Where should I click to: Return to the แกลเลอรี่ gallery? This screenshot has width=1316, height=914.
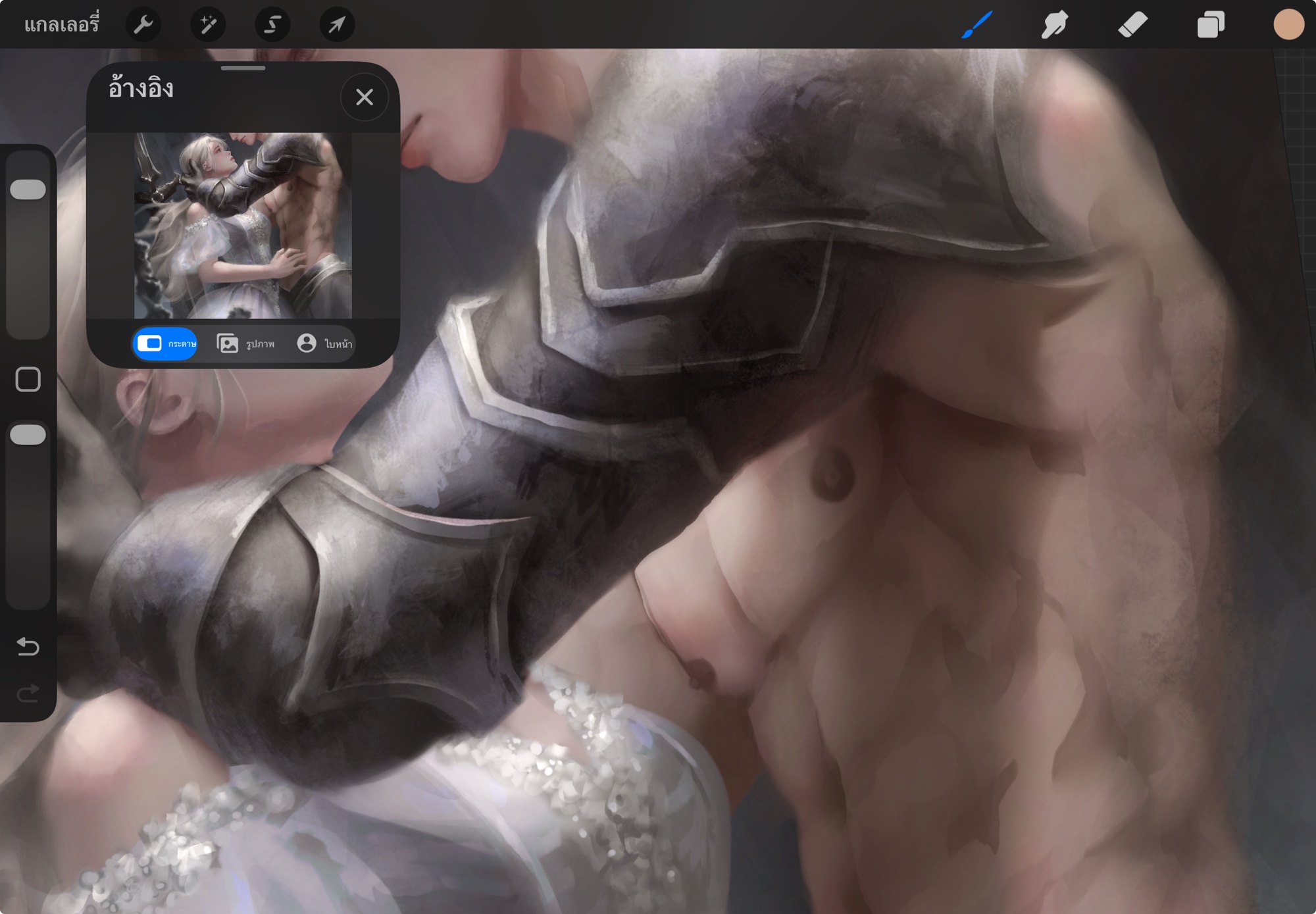tap(61, 25)
